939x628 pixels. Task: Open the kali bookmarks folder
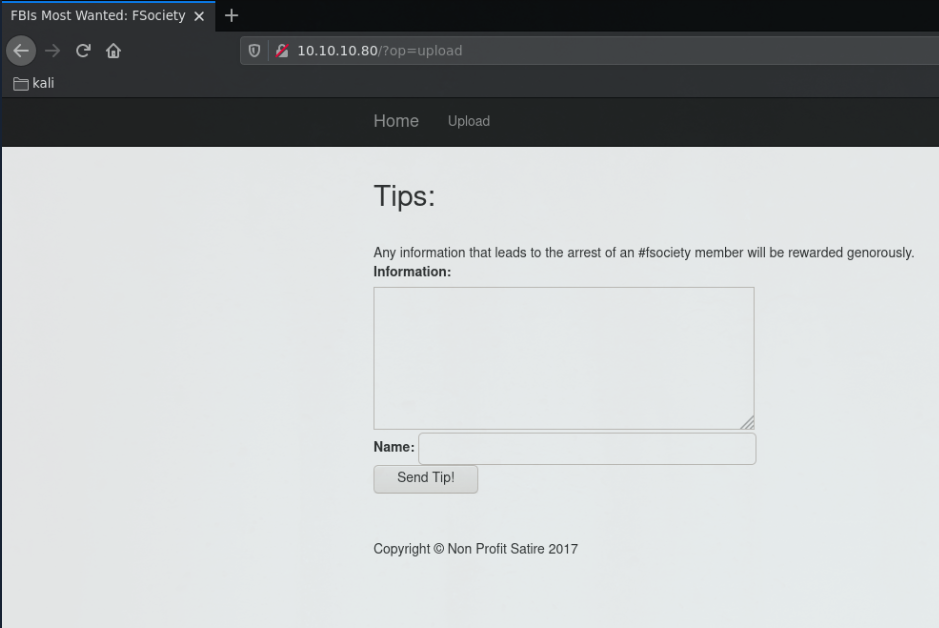point(34,83)
